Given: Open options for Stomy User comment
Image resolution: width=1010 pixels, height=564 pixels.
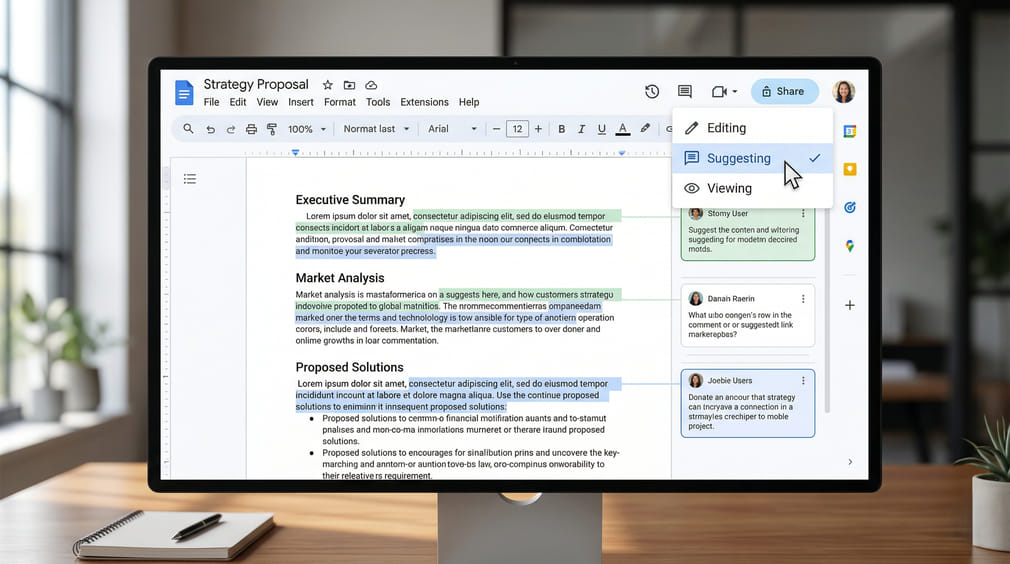Looking at the screenshot, I should pyautogui.click(x=803, y=214).
